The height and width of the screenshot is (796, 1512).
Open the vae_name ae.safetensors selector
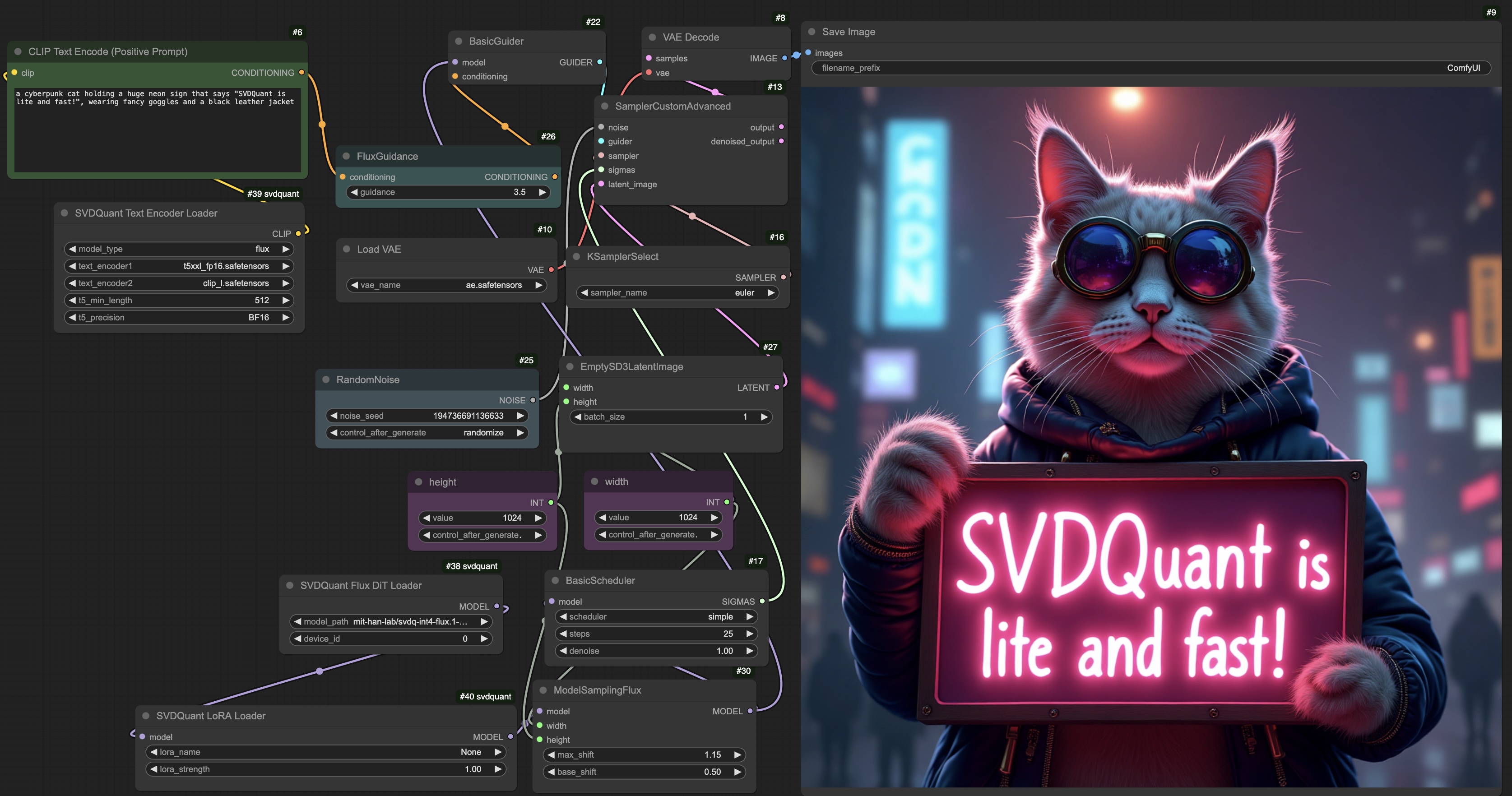click(x=446, y=285)
